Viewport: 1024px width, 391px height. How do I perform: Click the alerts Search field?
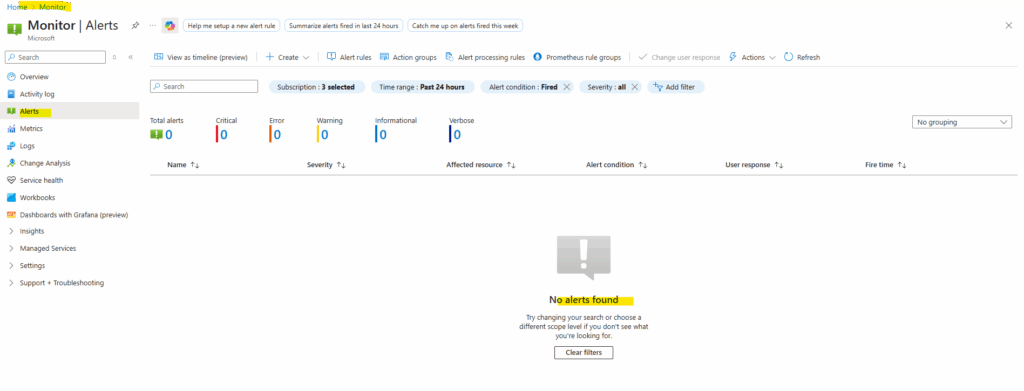pyautogui.click(x=204, y=86)
